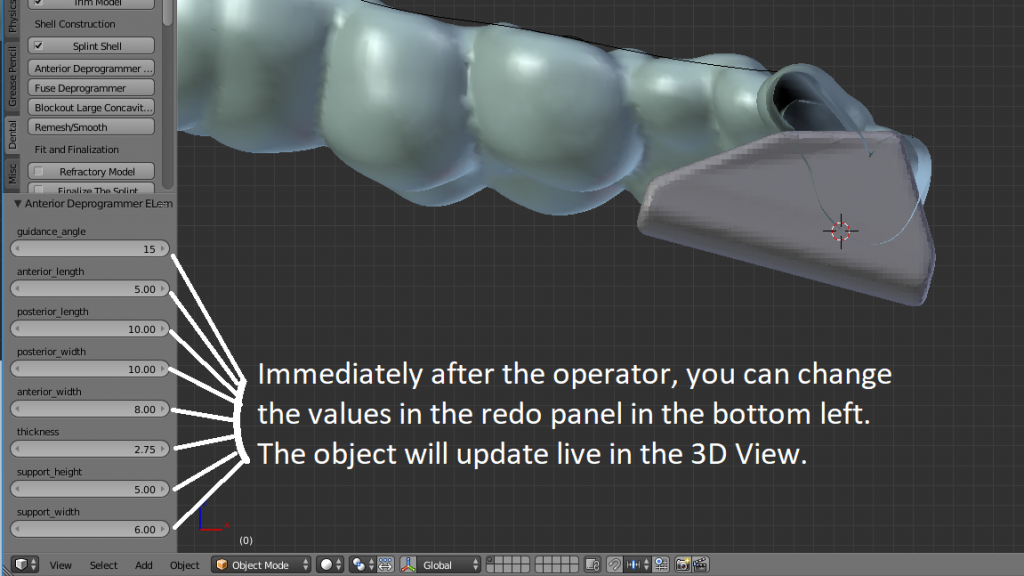This screenshot has width=1024, height=576.
Task: Toggle the snap magnet icon
Action: point(614,565)
